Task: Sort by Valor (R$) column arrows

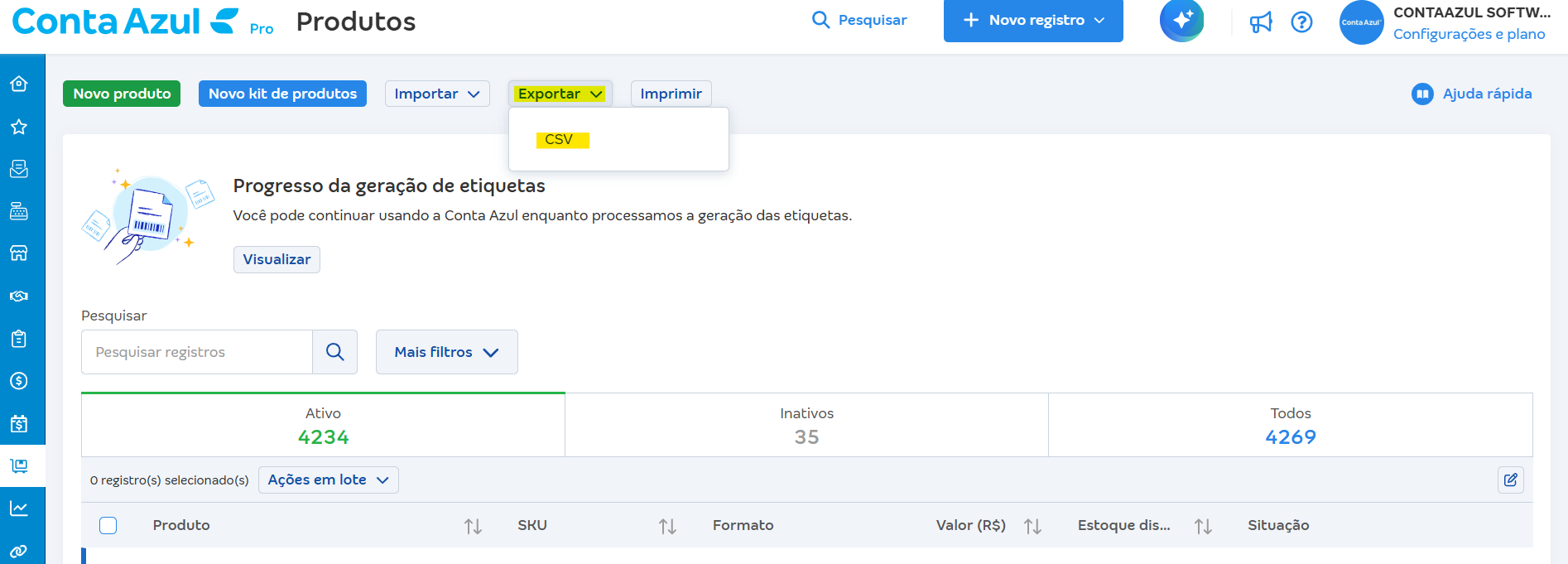Action: click(x=1032, y=526)
